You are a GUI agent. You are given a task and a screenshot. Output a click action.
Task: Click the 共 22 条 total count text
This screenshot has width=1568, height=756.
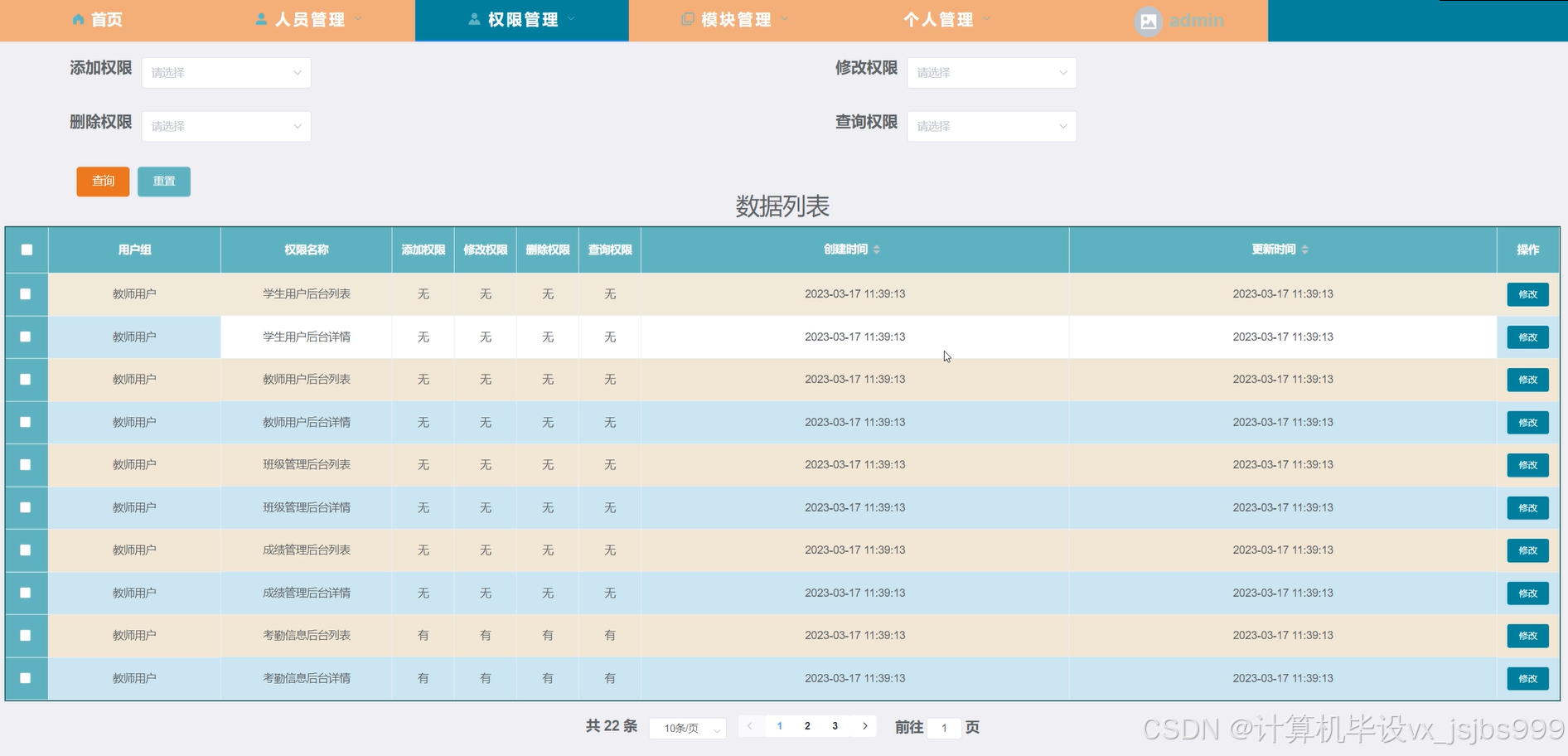pyautogui.click(x=612, y=726)
